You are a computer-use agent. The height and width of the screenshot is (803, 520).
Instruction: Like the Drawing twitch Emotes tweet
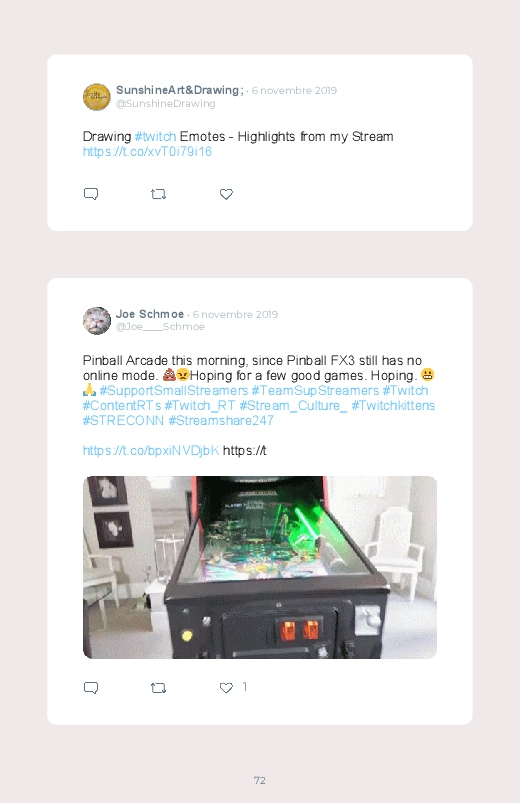click(x=226, y=194)
